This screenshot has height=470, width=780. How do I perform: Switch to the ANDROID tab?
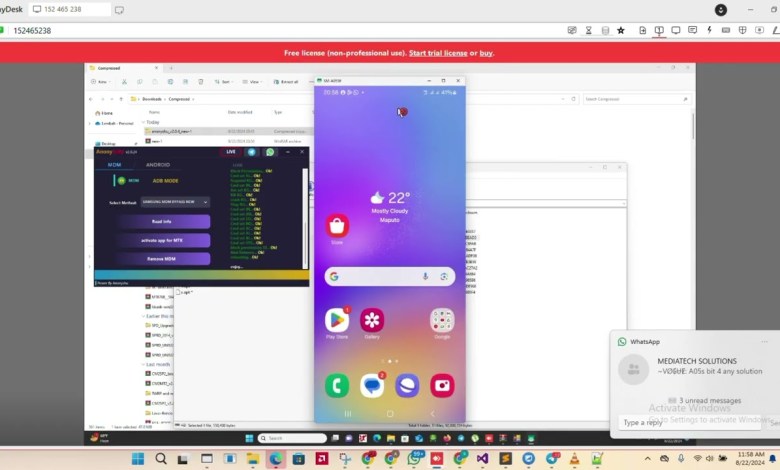pyautogui.click(x=158, y=164)
